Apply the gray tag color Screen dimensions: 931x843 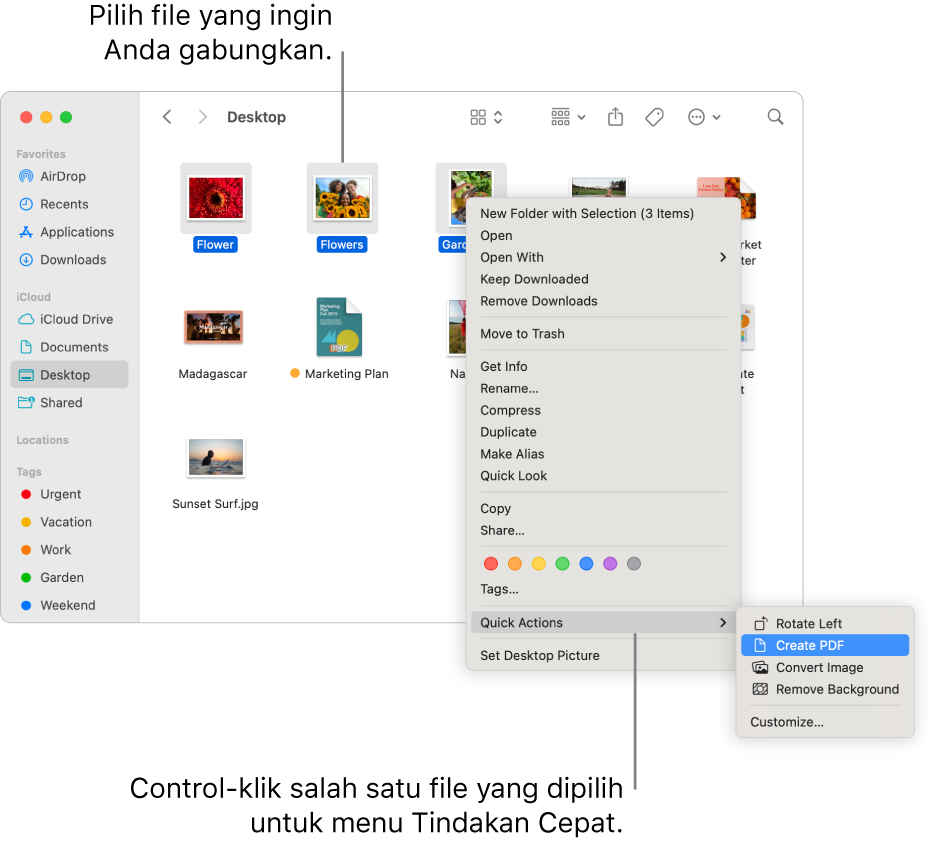634,564
